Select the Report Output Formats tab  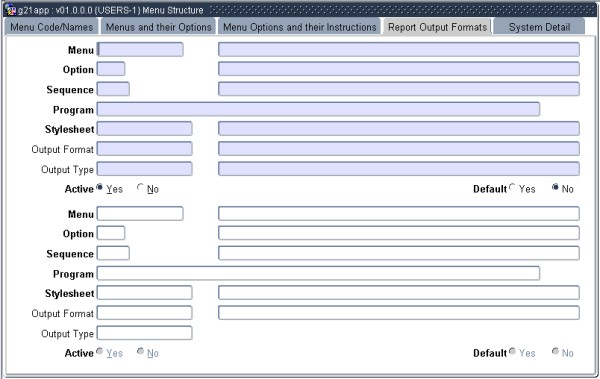[437, 27]
